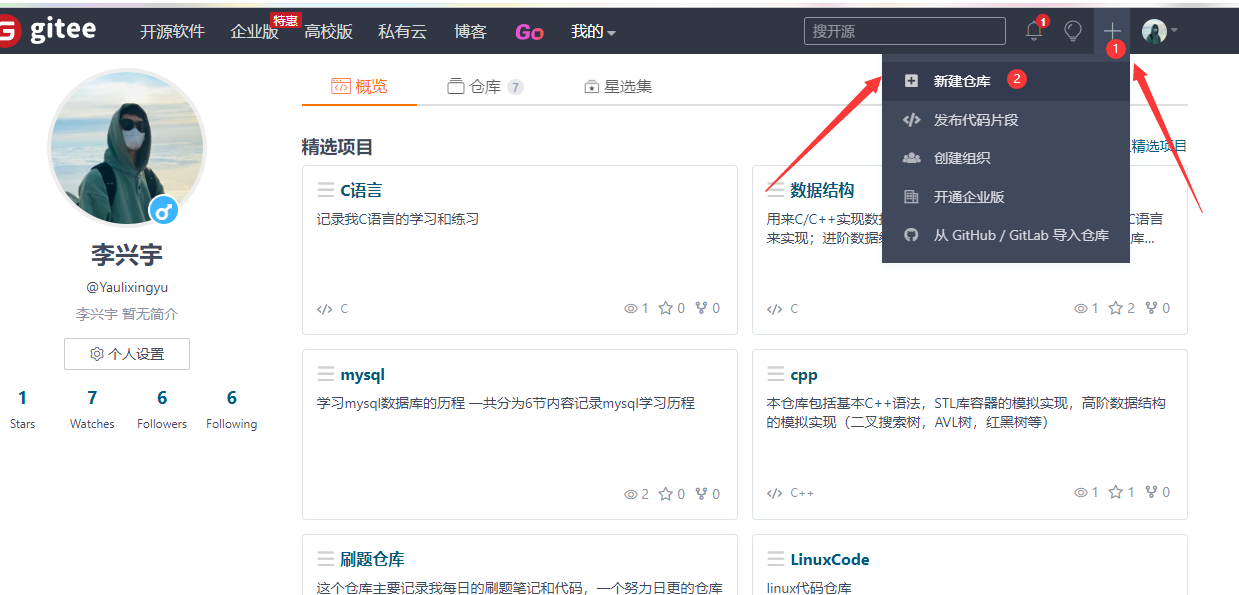Viewport: 1239px width, 595px height.
Task: Click the fork icon on C语言 card
Action: click(x=702, y=308)
